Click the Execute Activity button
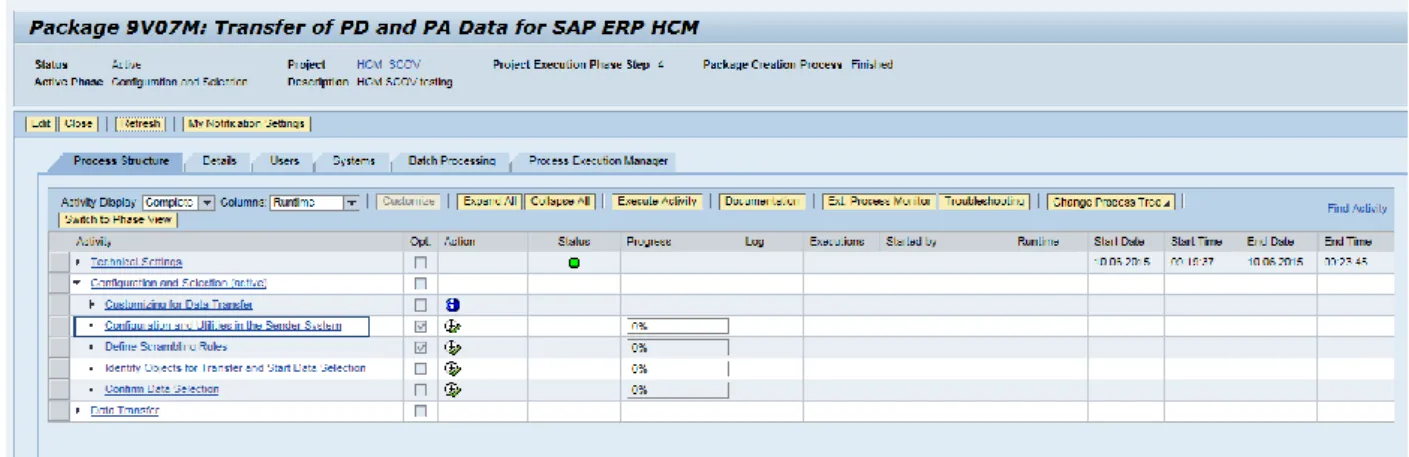Screen dimensions: 1409x457 click(x=657, y=202)
